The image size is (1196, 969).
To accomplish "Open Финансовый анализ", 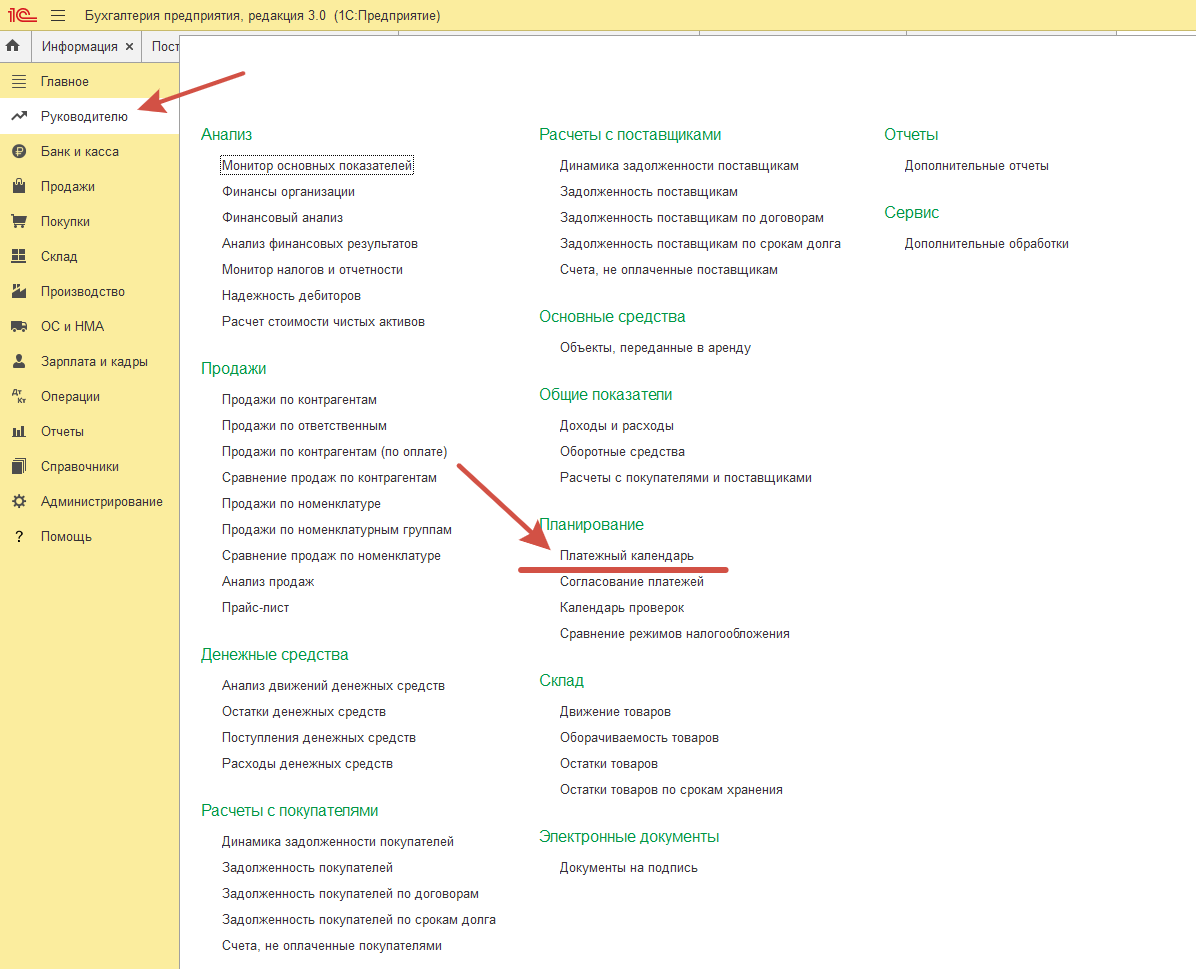I will [282, 217].
